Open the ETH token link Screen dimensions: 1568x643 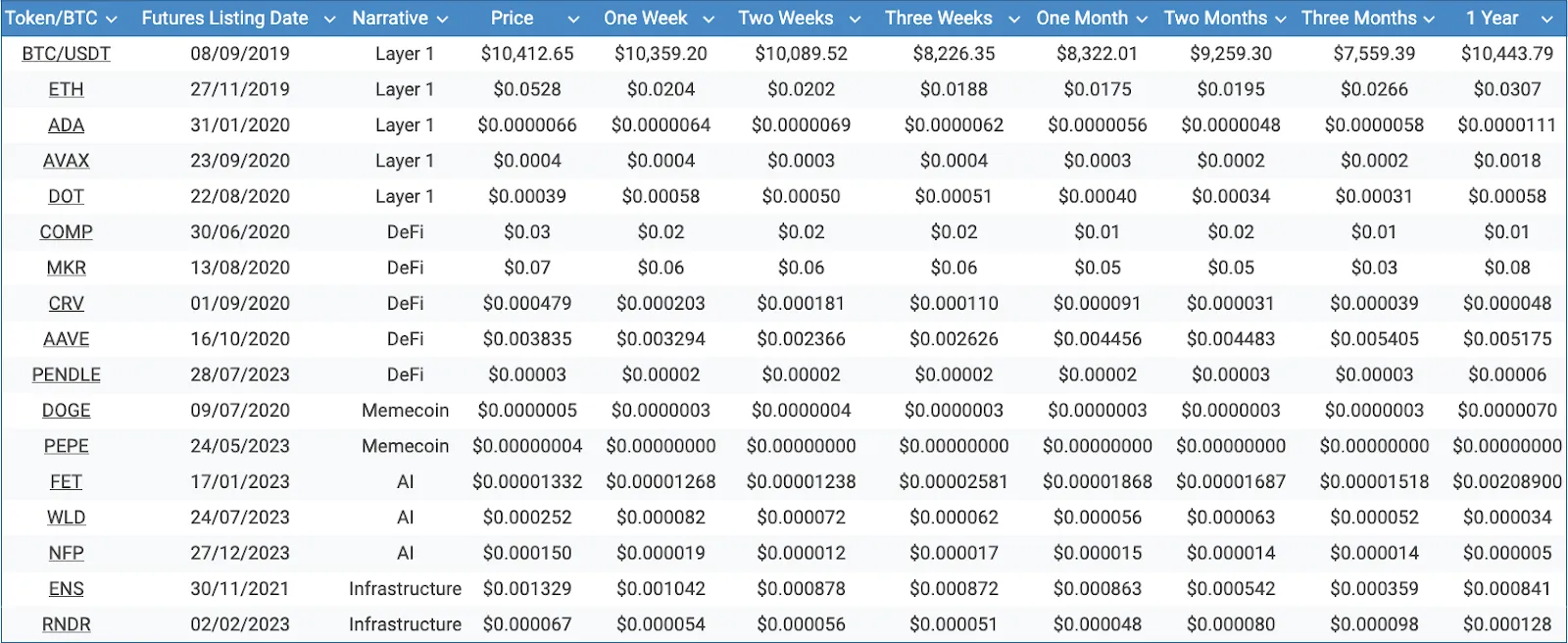point(66,89)
